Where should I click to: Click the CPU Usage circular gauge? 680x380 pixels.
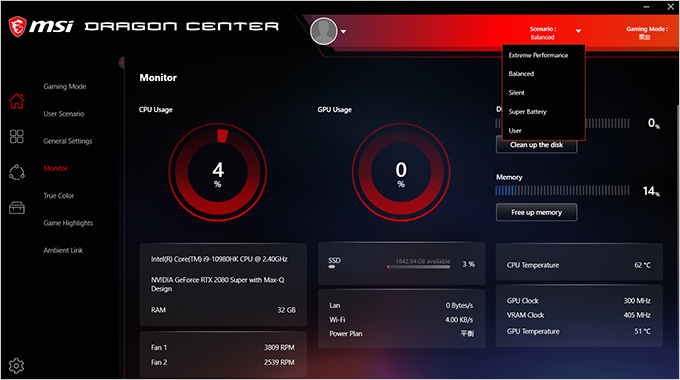(x=218, y=172)
